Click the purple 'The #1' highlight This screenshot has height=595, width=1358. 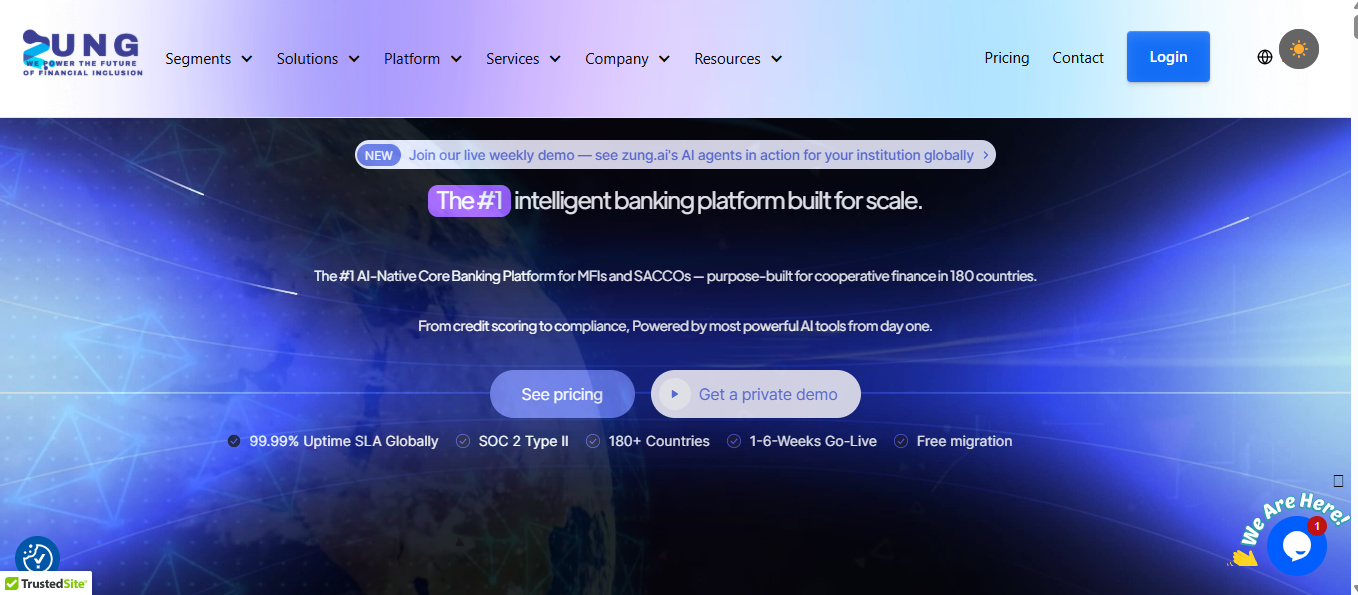pyautogui.click(x=470, y=201)
